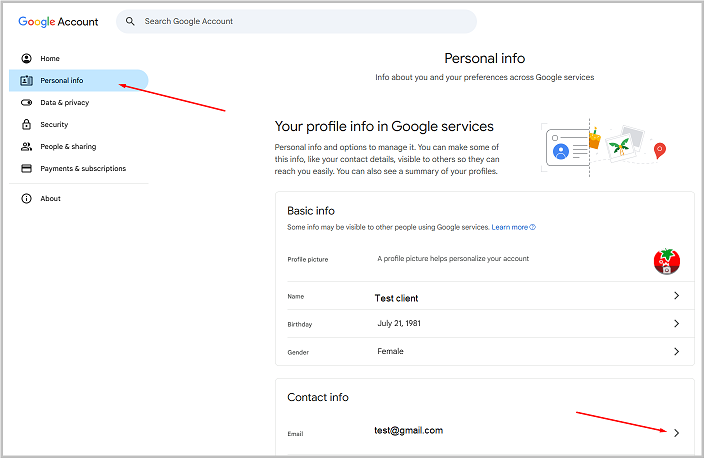Open the Email row chevron
Viewport: 705px width, 459px height.
coord(676,432)
